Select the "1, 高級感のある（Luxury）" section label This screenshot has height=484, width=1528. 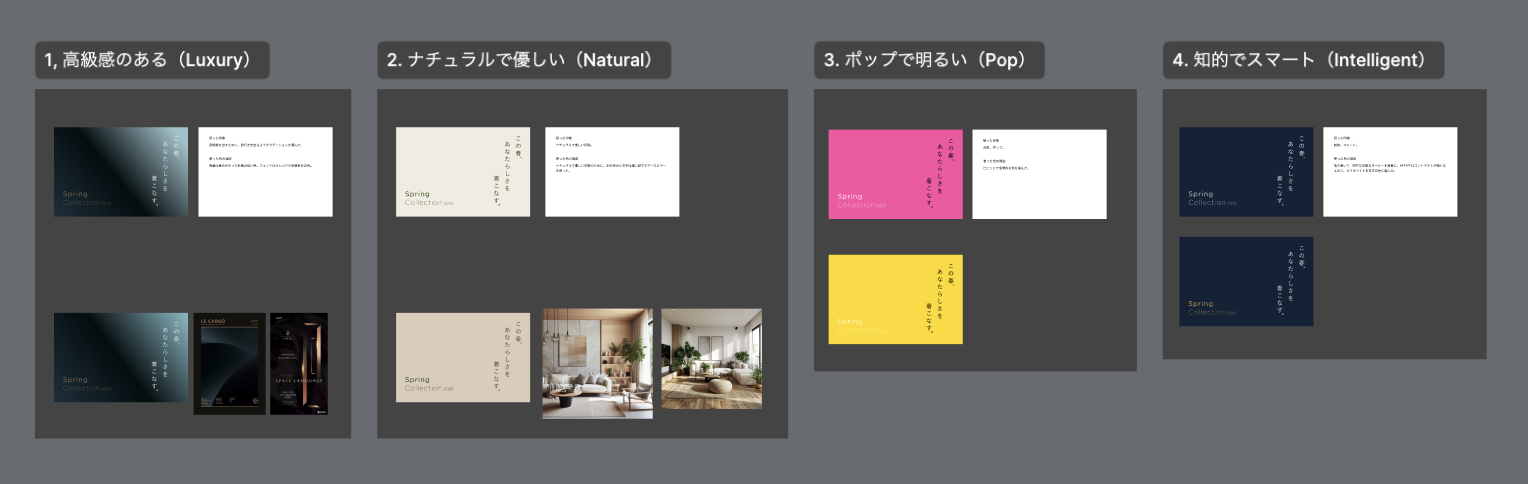click(x=153, y=60)
